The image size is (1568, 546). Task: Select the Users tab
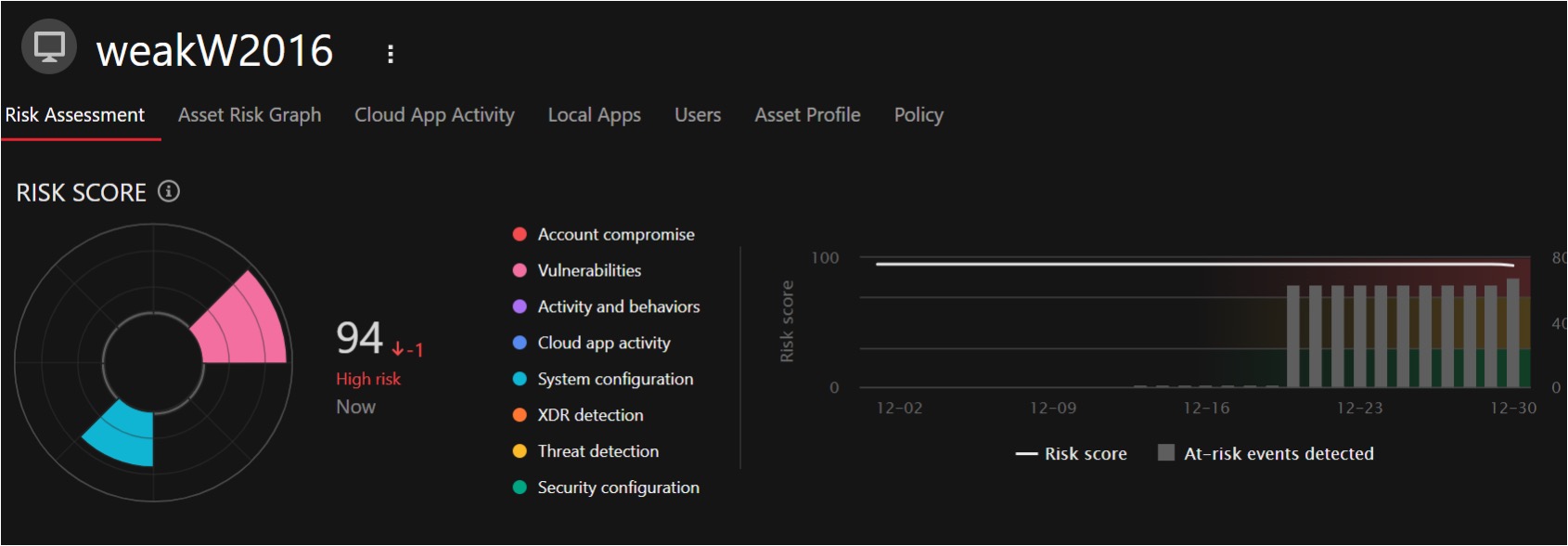[698, 115]
